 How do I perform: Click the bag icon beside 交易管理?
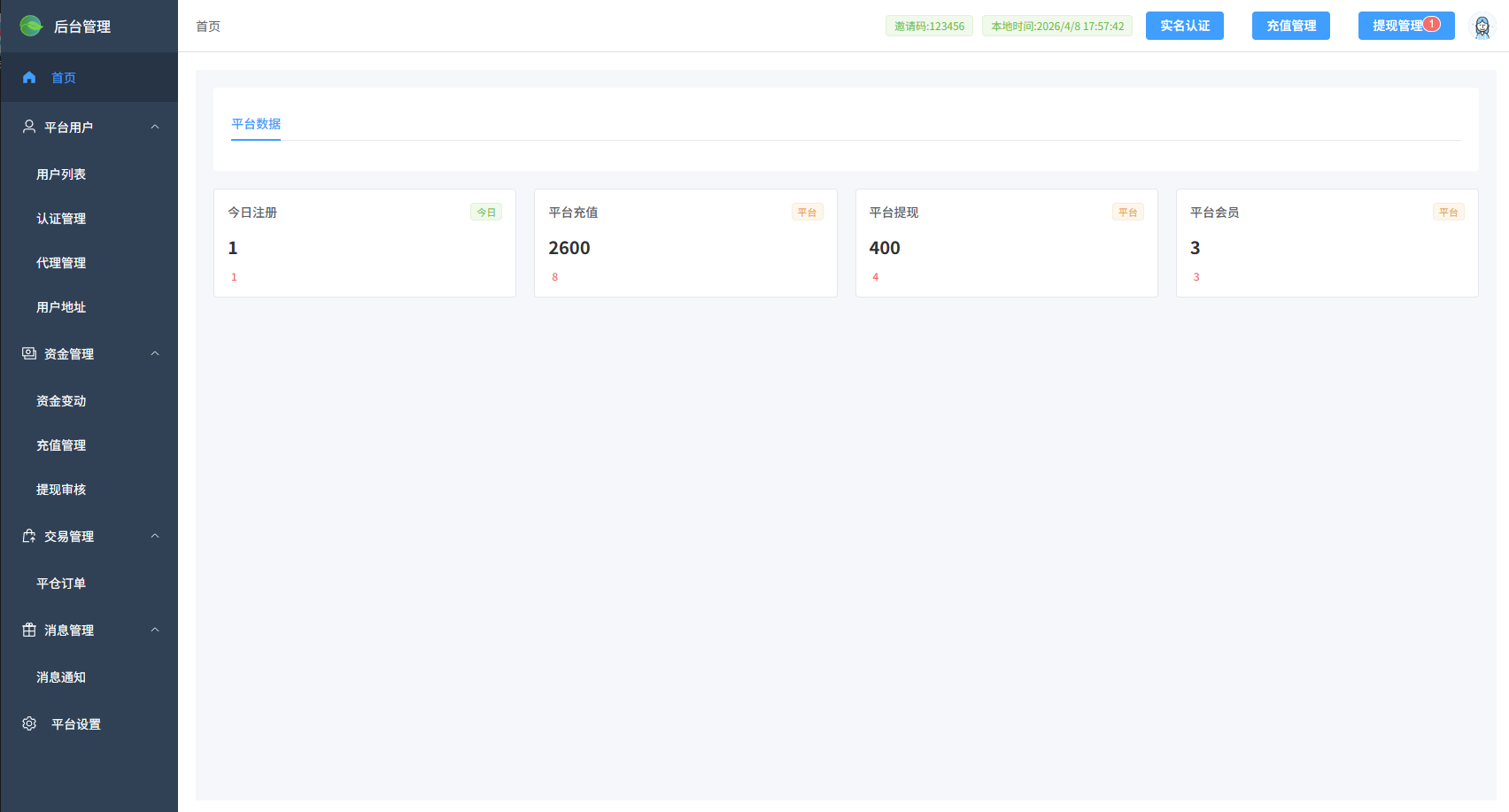(29, 536)
